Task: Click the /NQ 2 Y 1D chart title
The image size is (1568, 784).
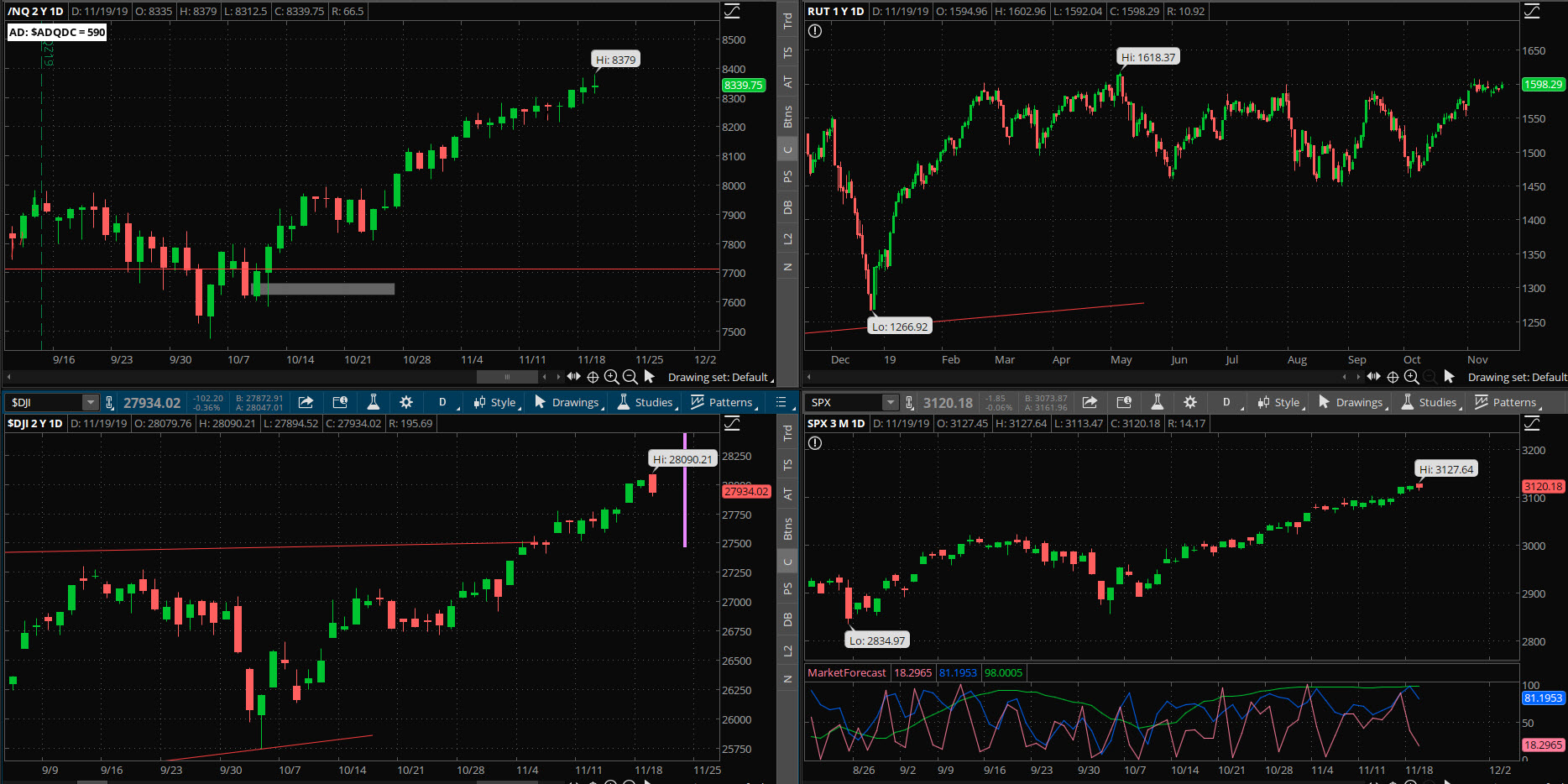Action: (x=35, y=12)
